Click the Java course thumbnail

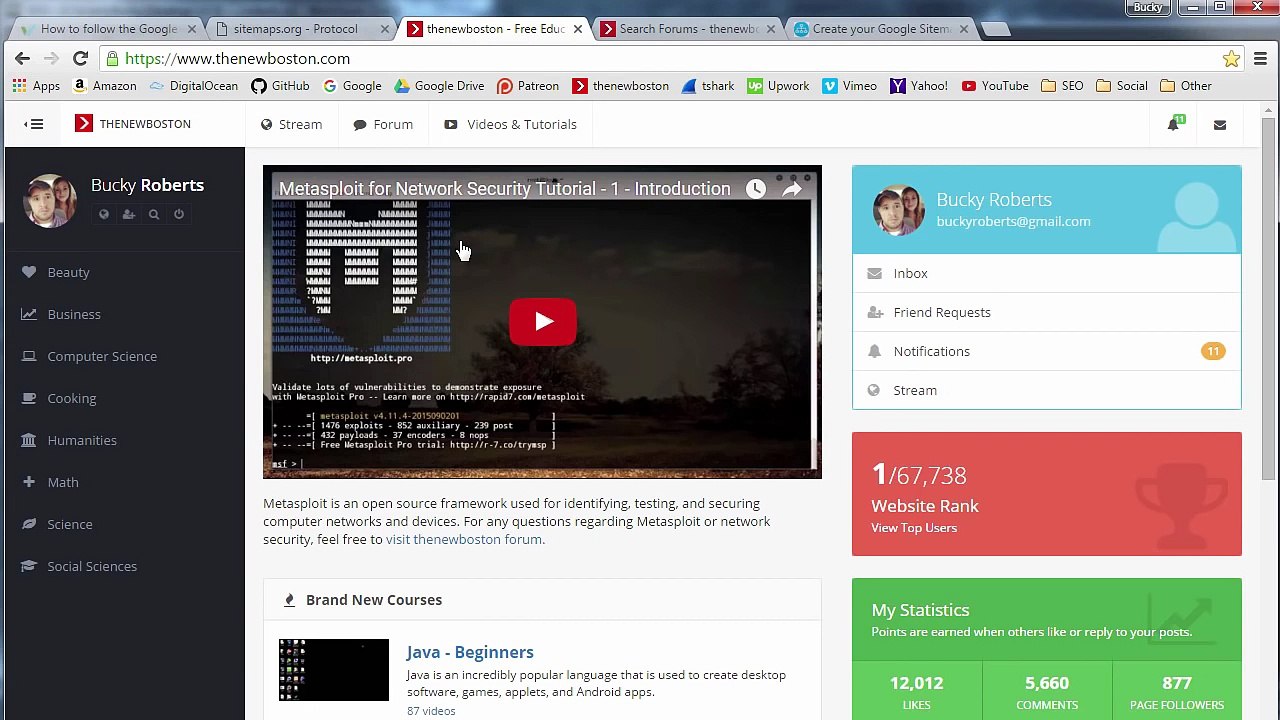[x=334, y=670]
